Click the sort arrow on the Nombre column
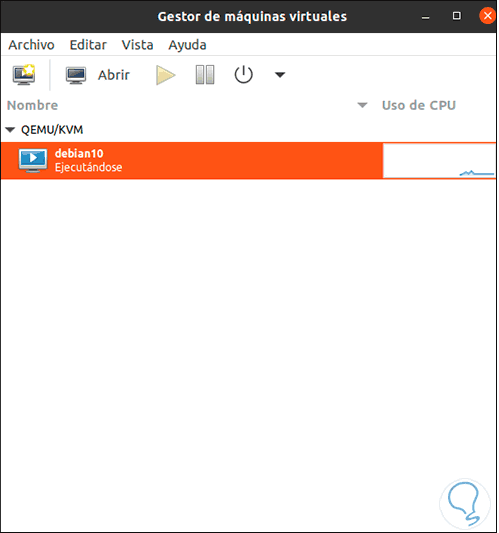The height and width of the screenshot is (533, 499). (362, 105)
